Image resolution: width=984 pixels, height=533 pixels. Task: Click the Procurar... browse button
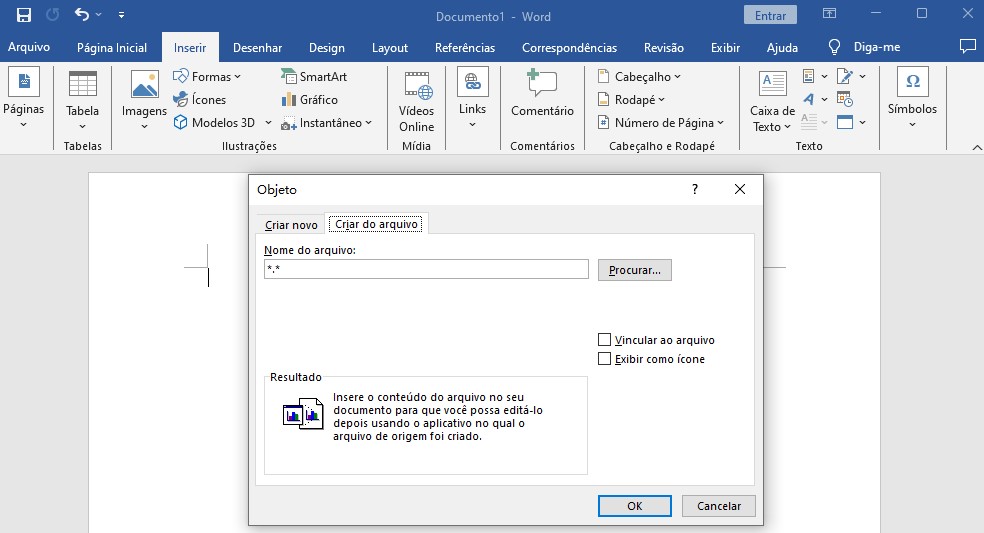tap(634, 270)
